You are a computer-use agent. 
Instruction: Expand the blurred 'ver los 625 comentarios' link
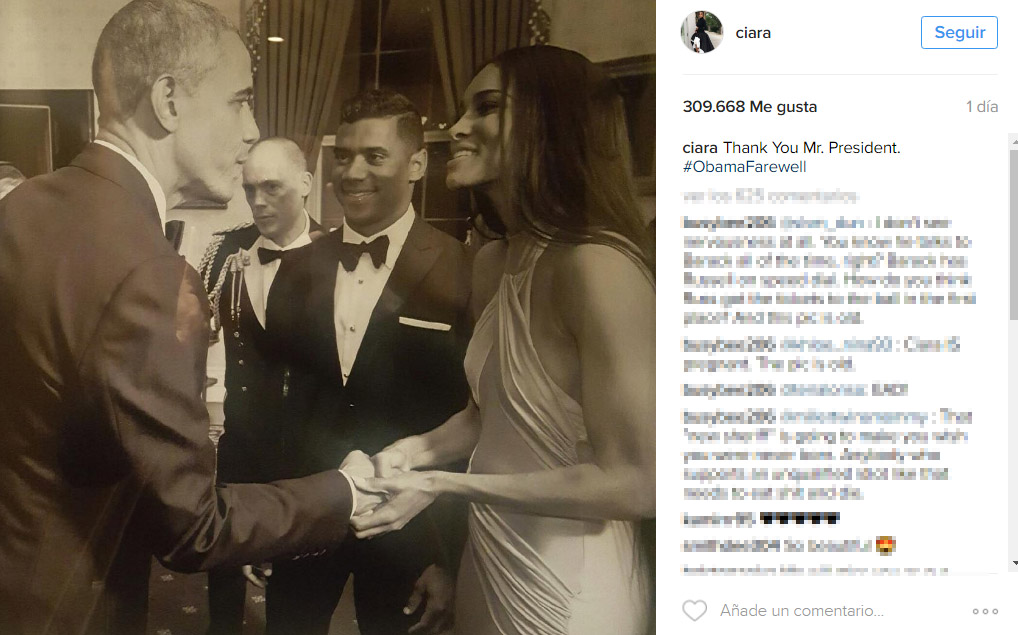[x=770, y=195]
